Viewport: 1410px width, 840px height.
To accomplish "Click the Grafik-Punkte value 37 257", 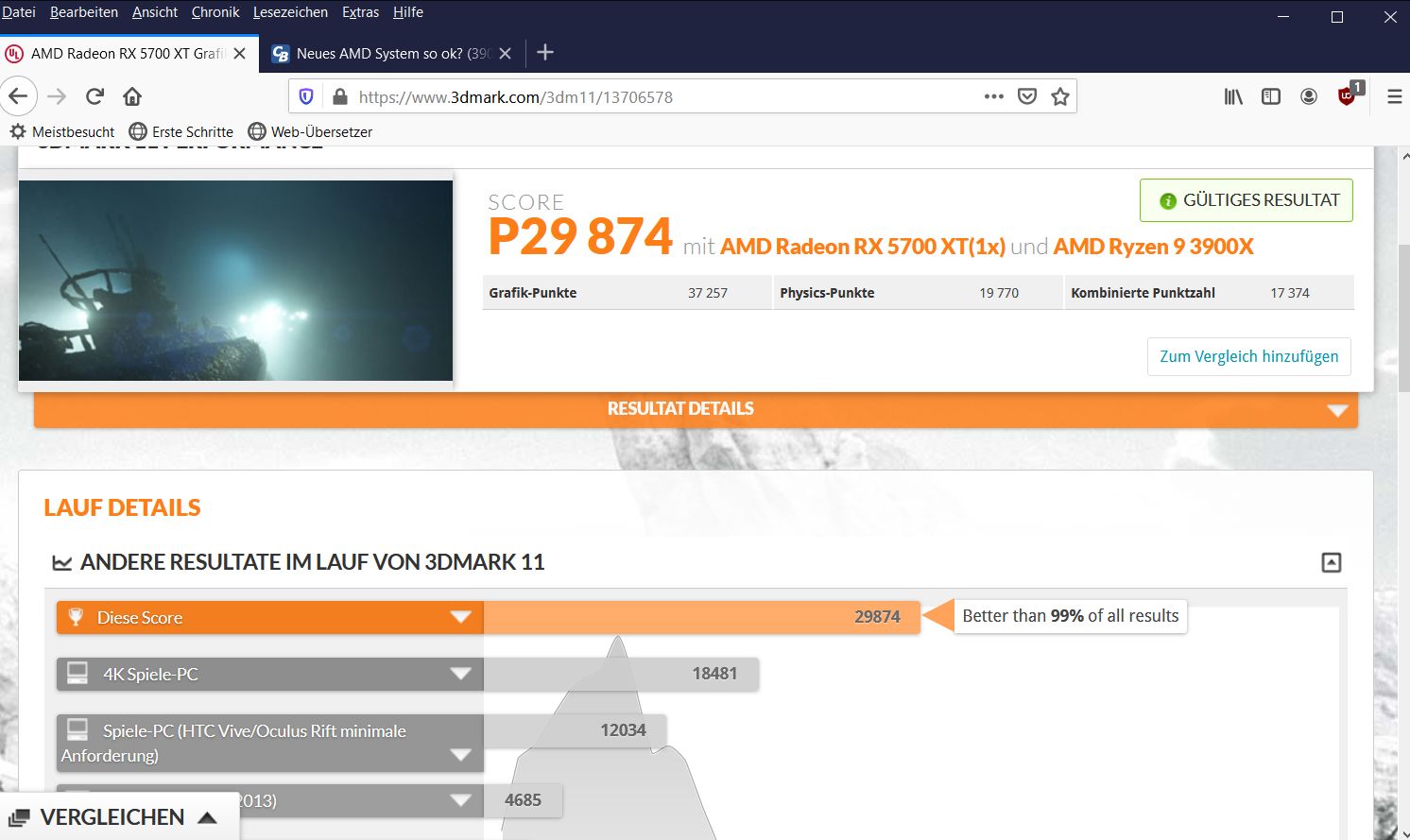I will [x=708, y=293].
